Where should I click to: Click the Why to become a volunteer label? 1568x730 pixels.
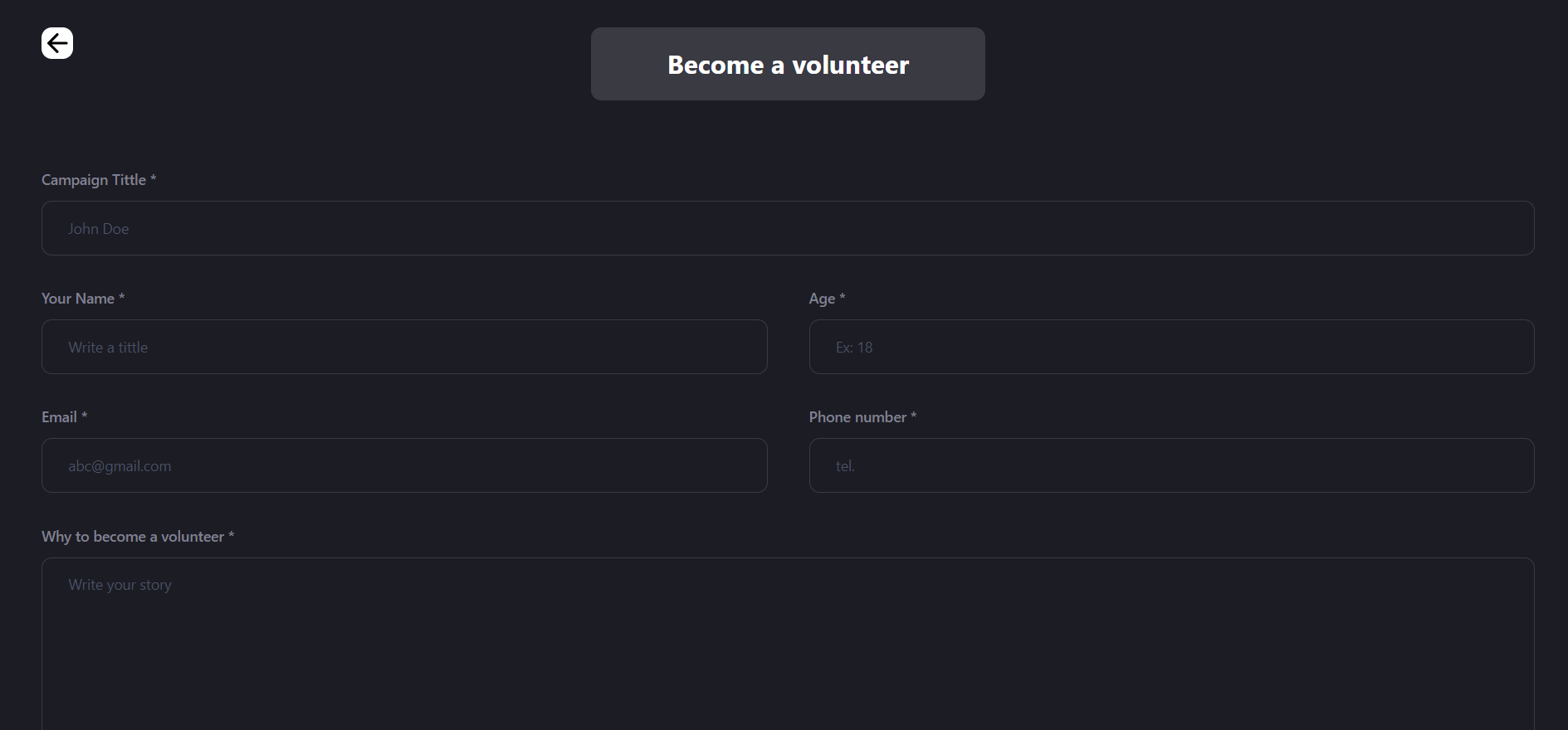(x=133, y=537)
